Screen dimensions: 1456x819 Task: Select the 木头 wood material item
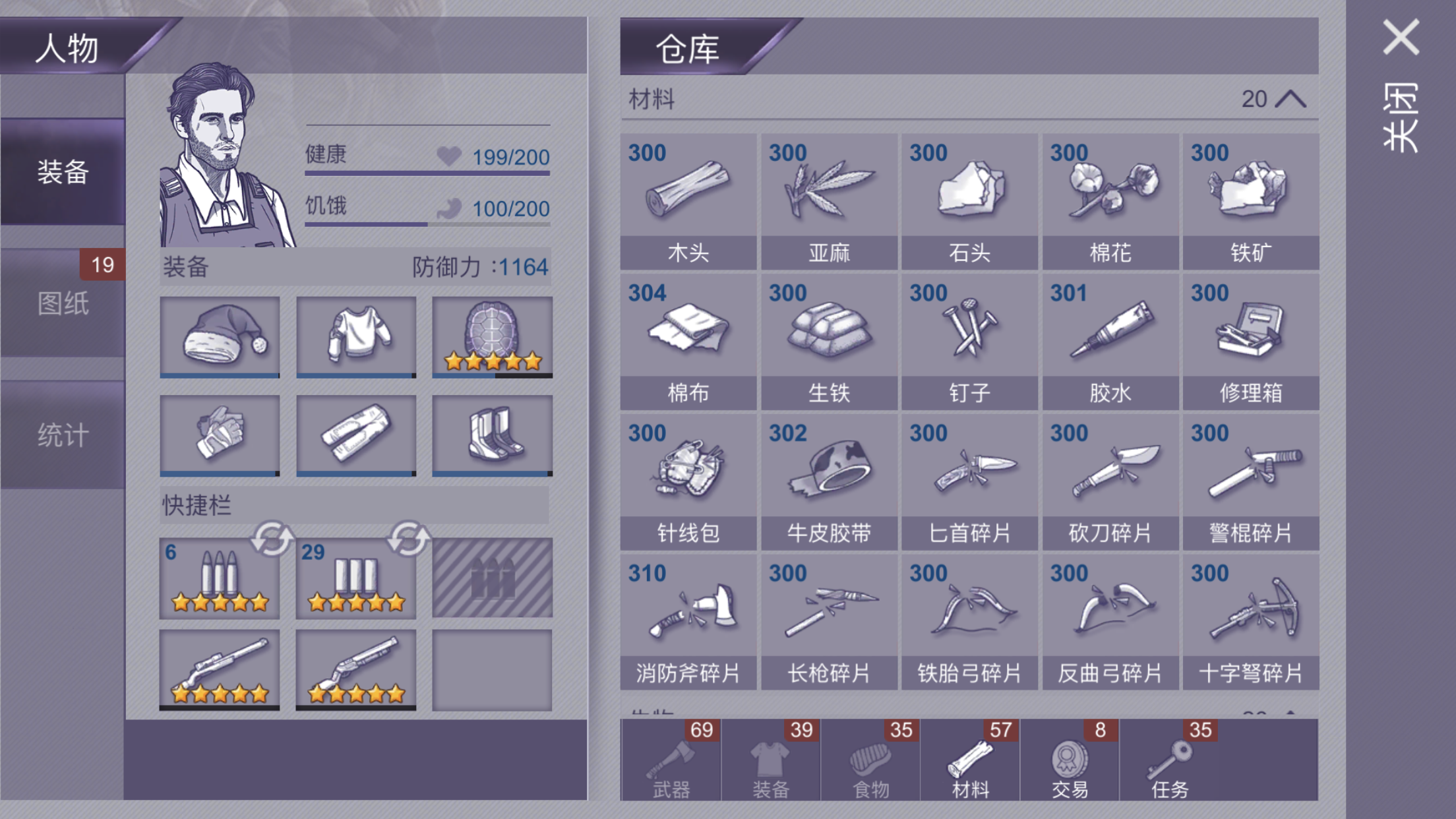pyautogui.click(x=688, y=201)
